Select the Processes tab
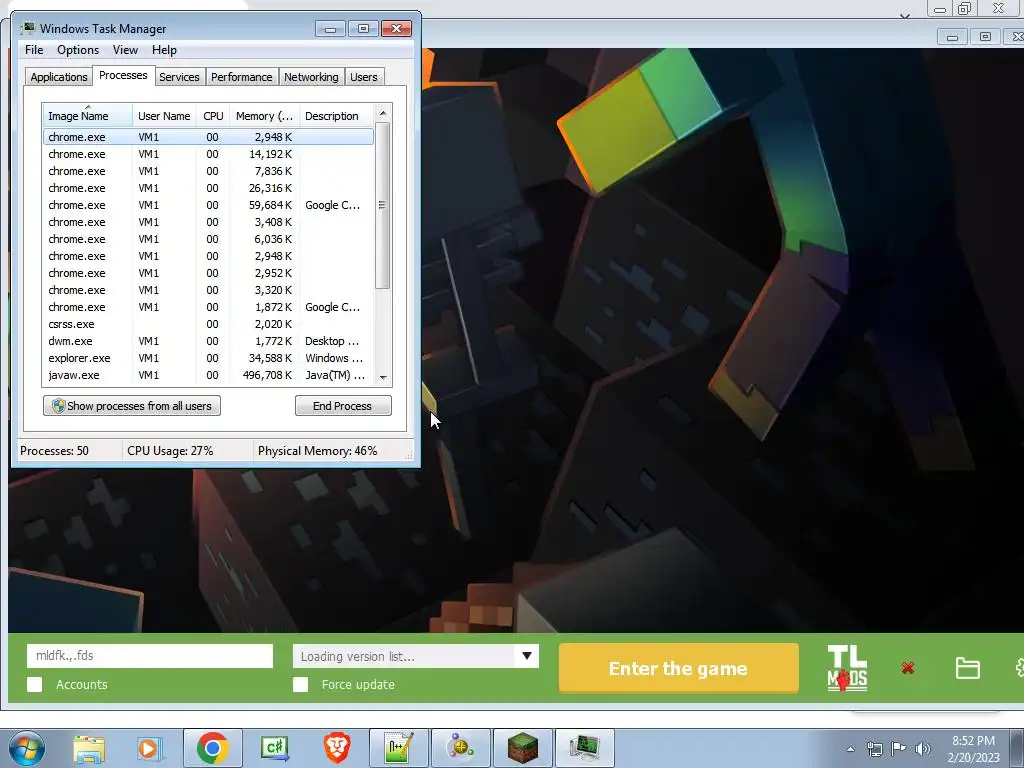The height and width of the screenshot is (768, 1024). 123,75
